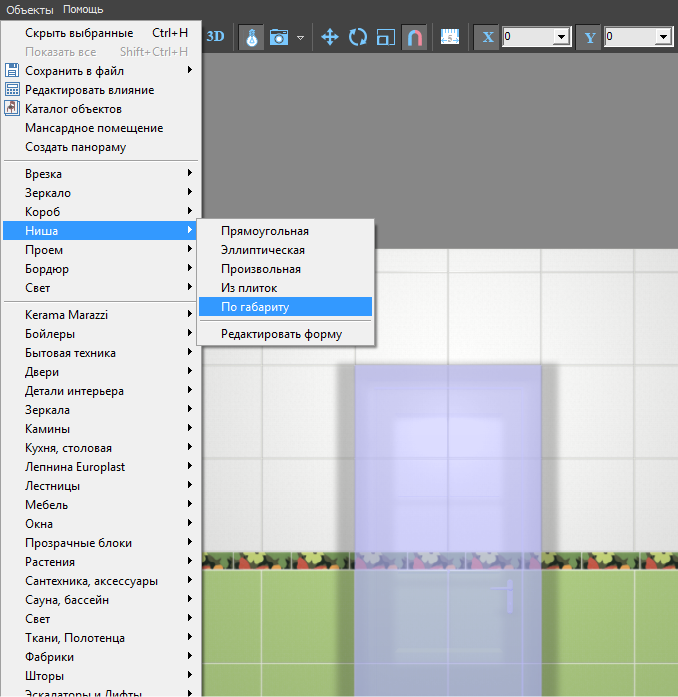Choose Редактировать влияние
Screen dimensions: 678x697
point(102,90)
